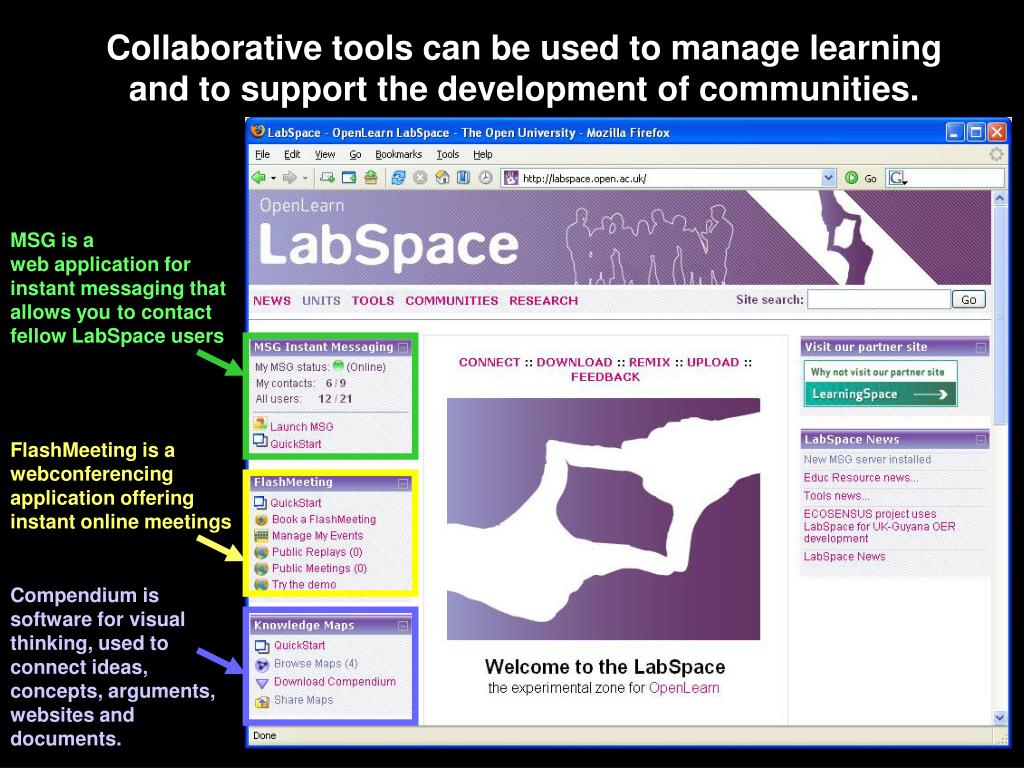1024x768 pixels.
Task: Open the Forward history dropdown arrow
Action: (304, 178)
